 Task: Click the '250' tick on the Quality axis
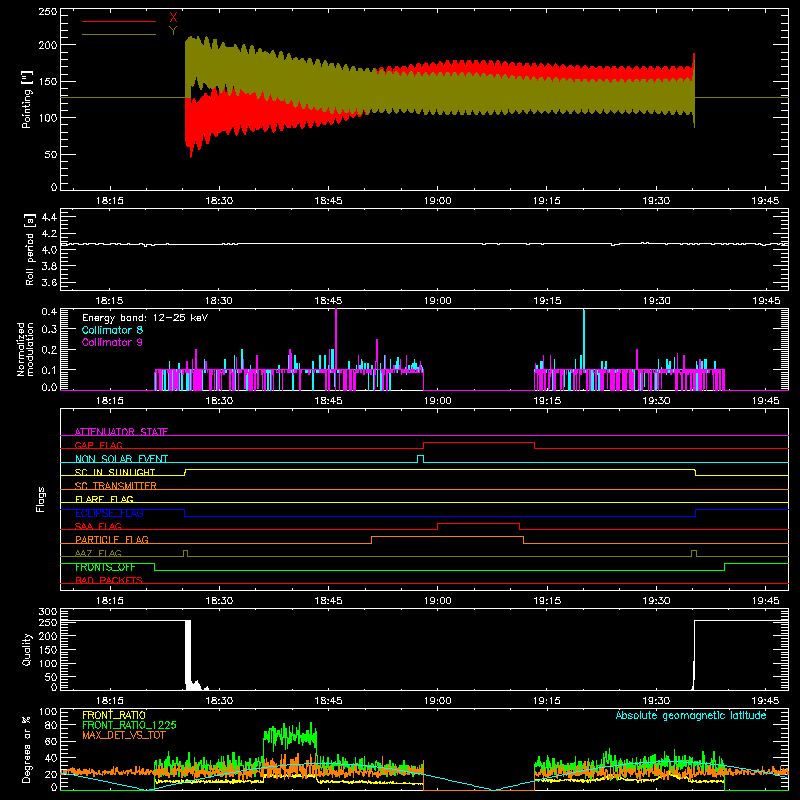tap(48, 622)
